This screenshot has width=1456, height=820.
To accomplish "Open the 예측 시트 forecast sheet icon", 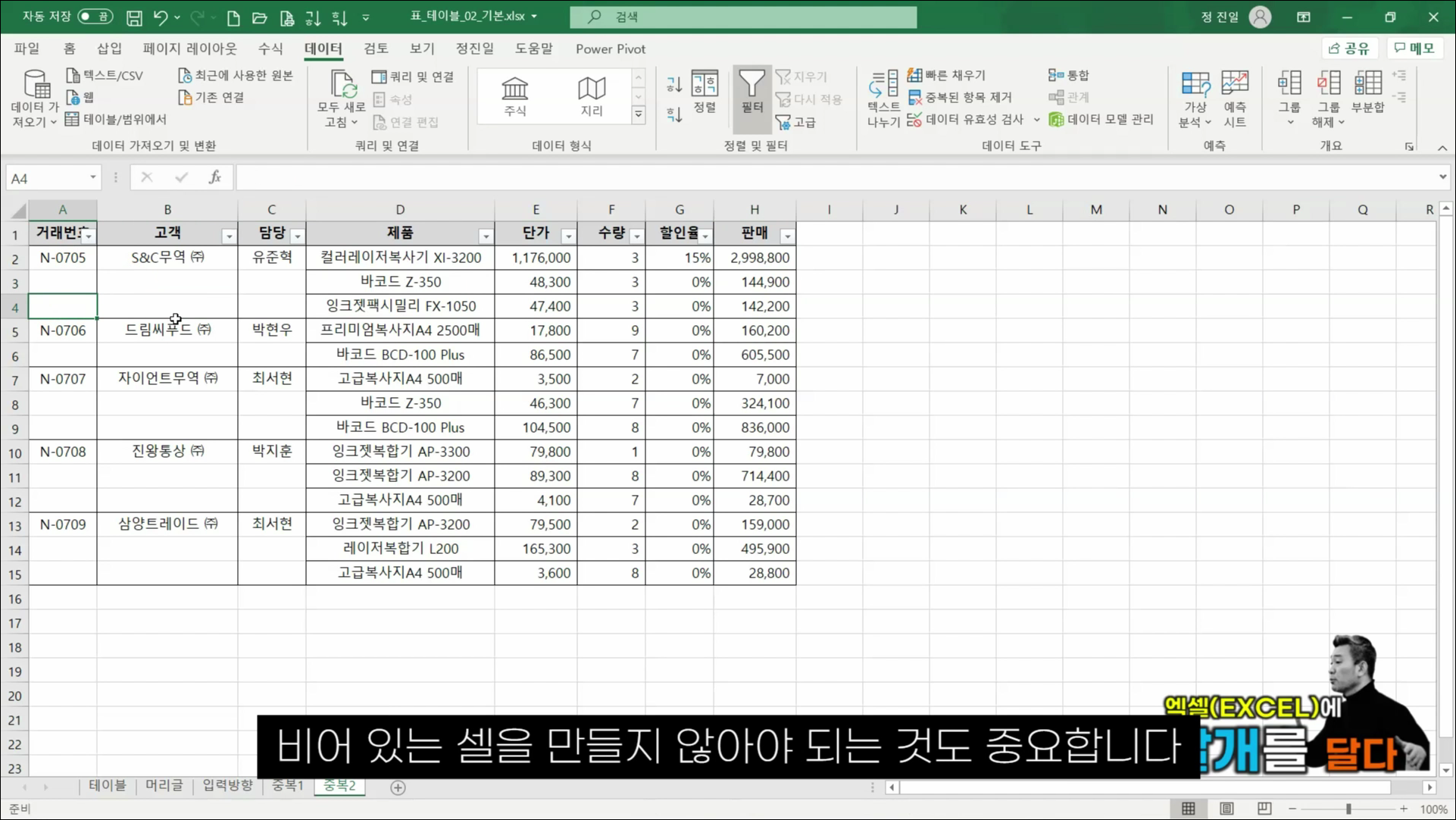I will (x=1235, y=97).
